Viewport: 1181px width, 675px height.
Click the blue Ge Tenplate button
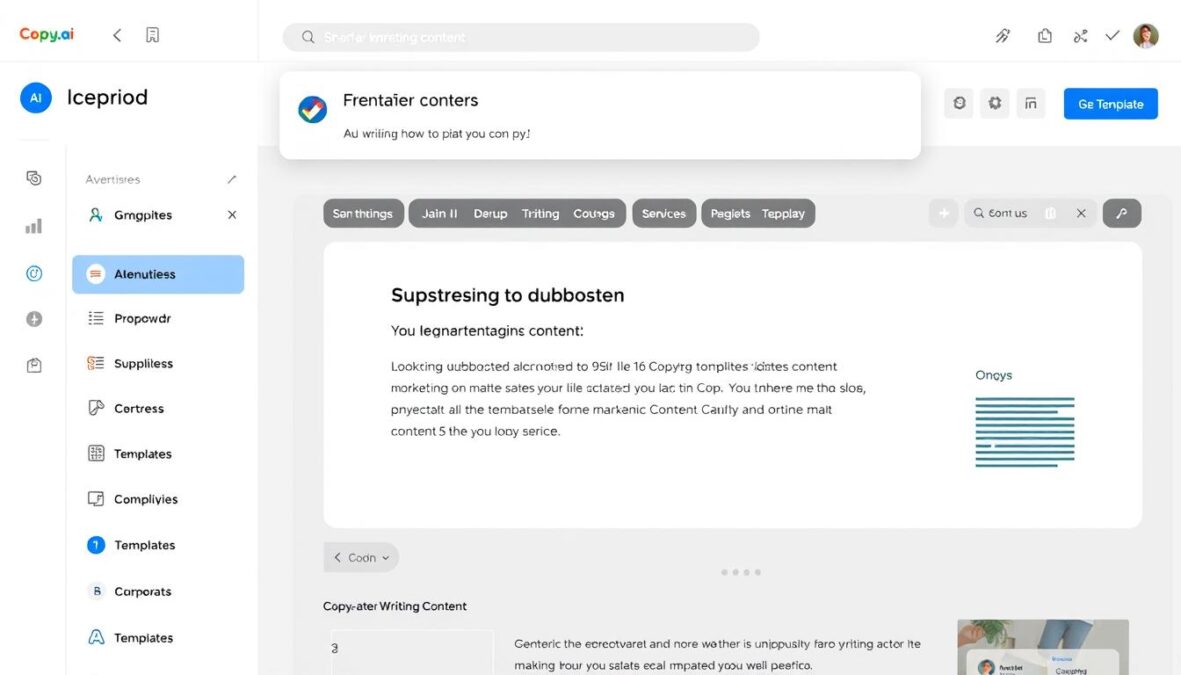click(x=1110, y=102)
